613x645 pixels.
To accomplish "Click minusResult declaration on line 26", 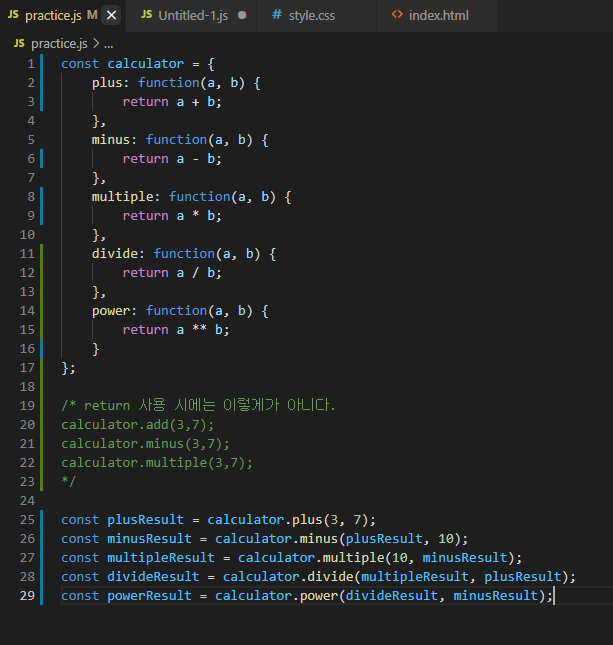I will click(149, 539).
